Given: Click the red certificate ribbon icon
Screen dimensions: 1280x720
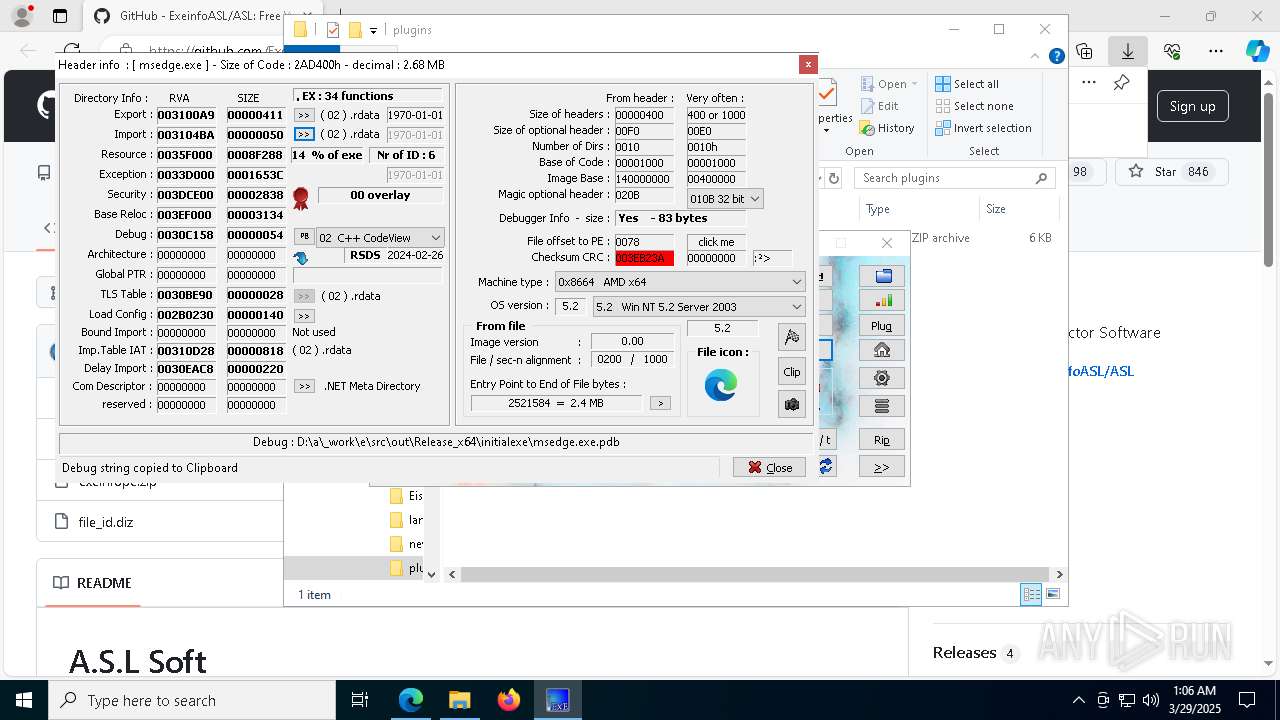Looking at the screenshot, I should click(301, 198).
